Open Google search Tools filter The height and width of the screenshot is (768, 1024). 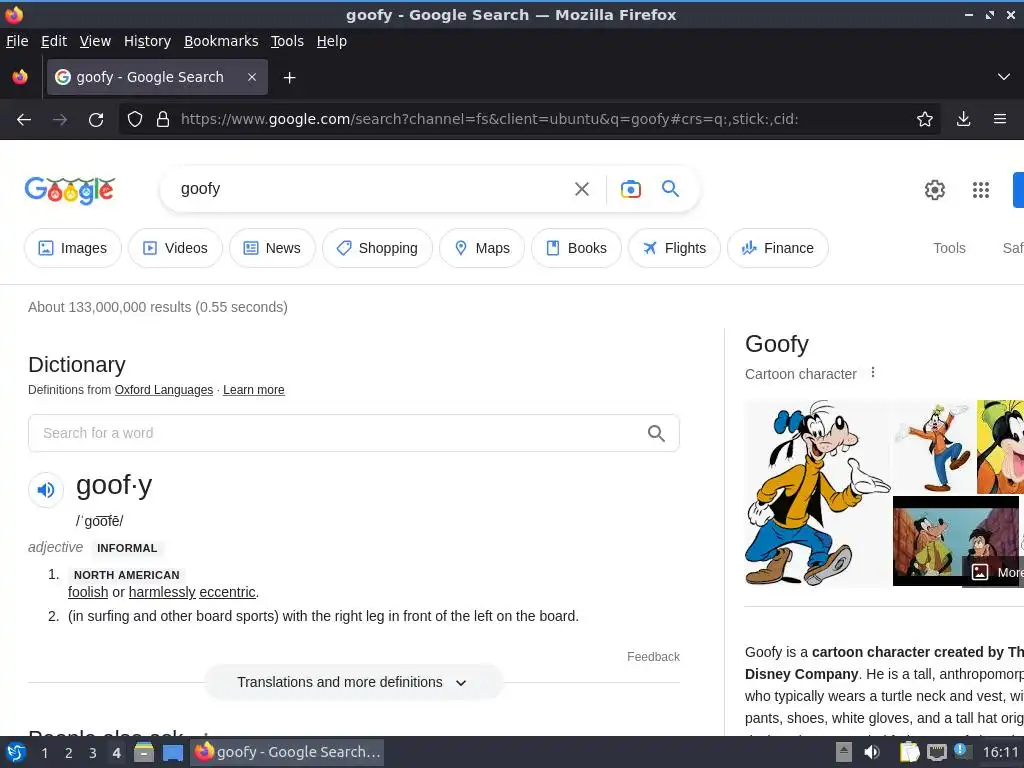point(949,248)
